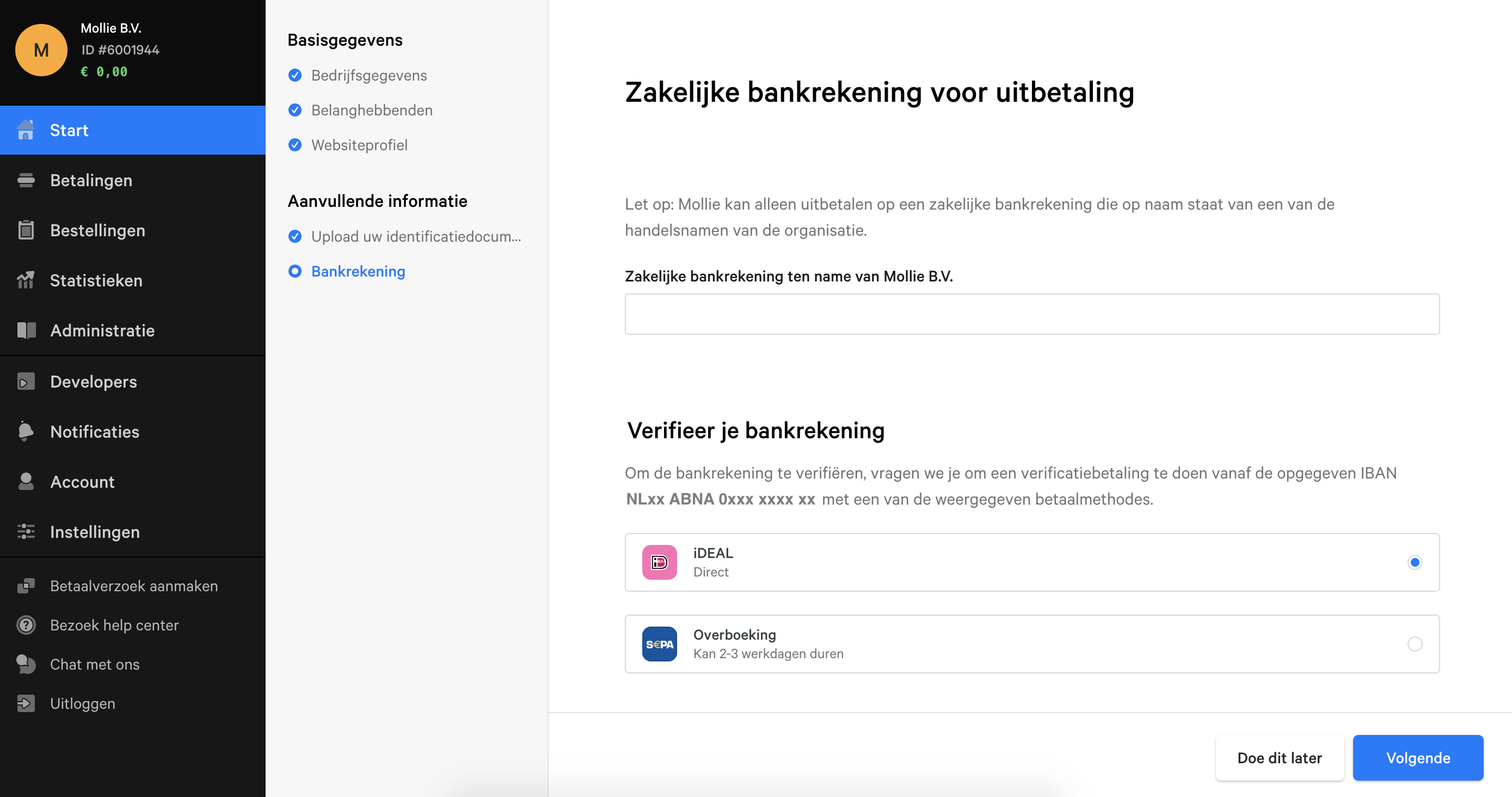The width and height of the screenshot is (1512, 797).
Task: Choose the Overboeking payment card
Action: tap(1032, 644)
